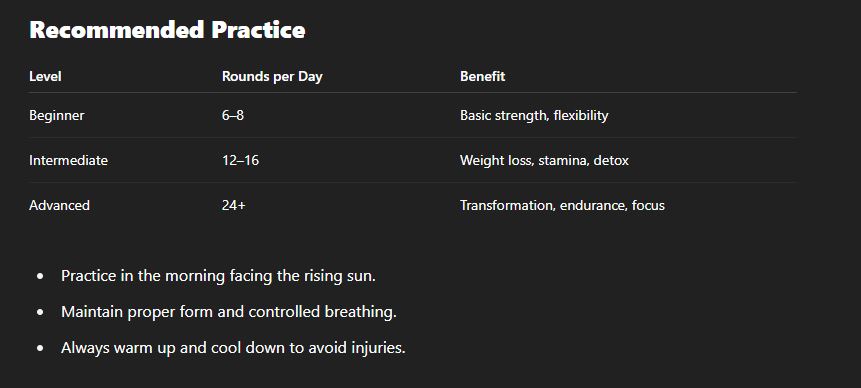Click the bullet dot before Always
Screen dimensions: 861x388
coord(40,348)
